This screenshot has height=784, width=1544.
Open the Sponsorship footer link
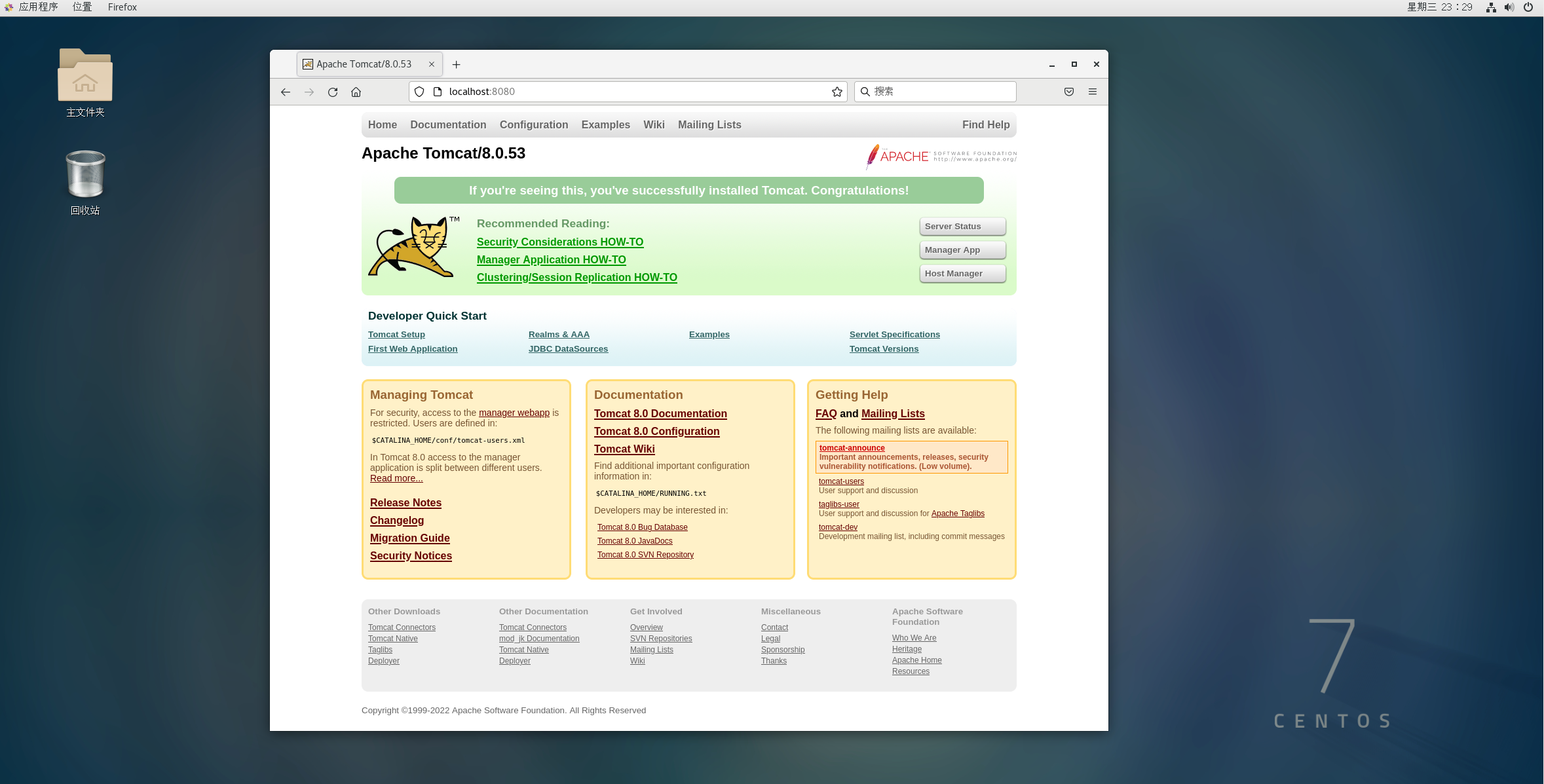tap(783, 650)
